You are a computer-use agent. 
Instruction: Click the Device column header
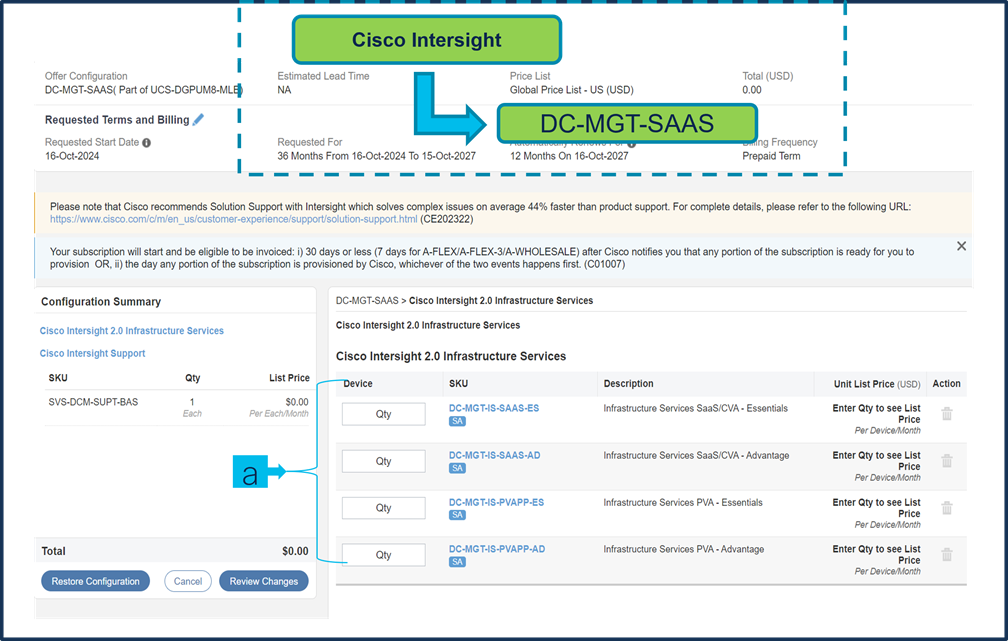click(358, 384)
